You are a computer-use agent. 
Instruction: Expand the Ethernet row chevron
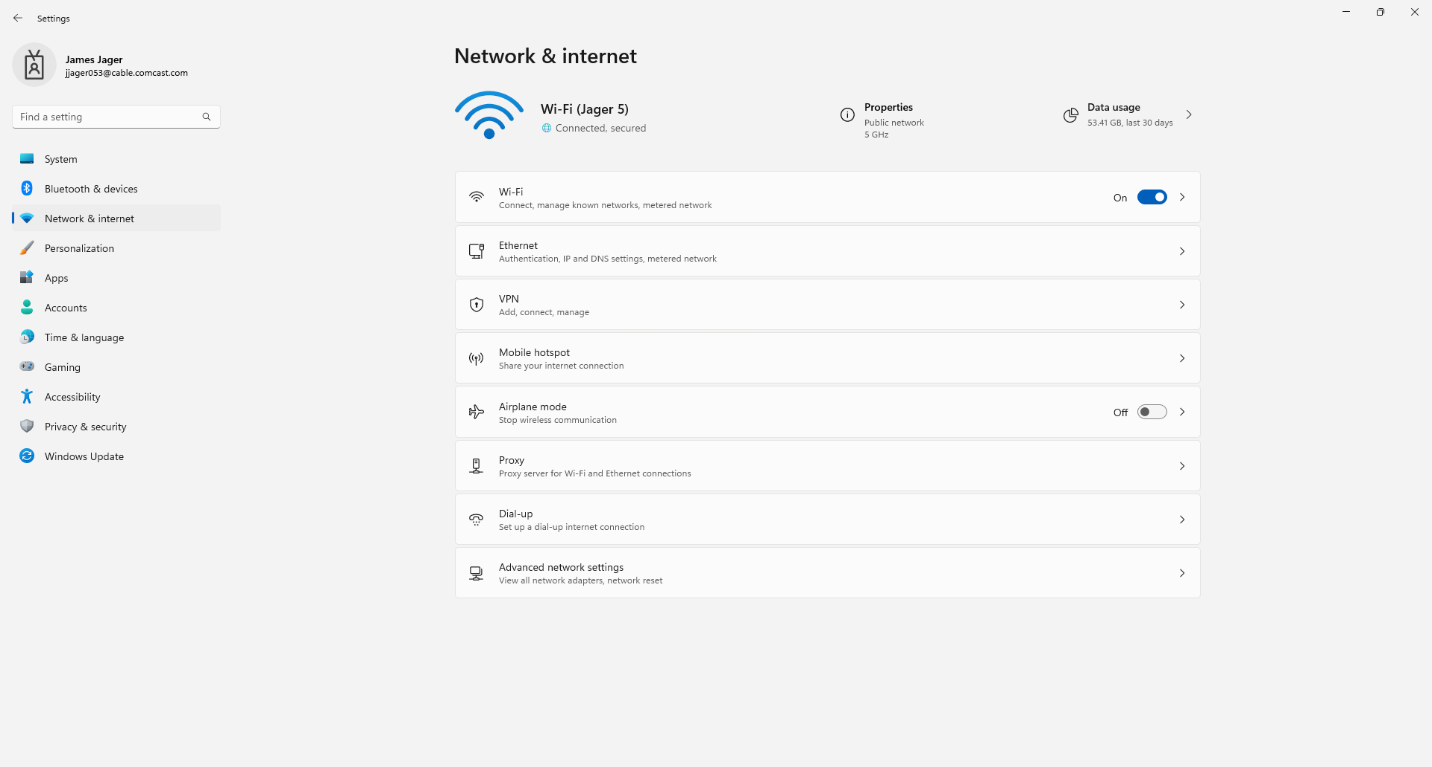[x=1182, y=251]
